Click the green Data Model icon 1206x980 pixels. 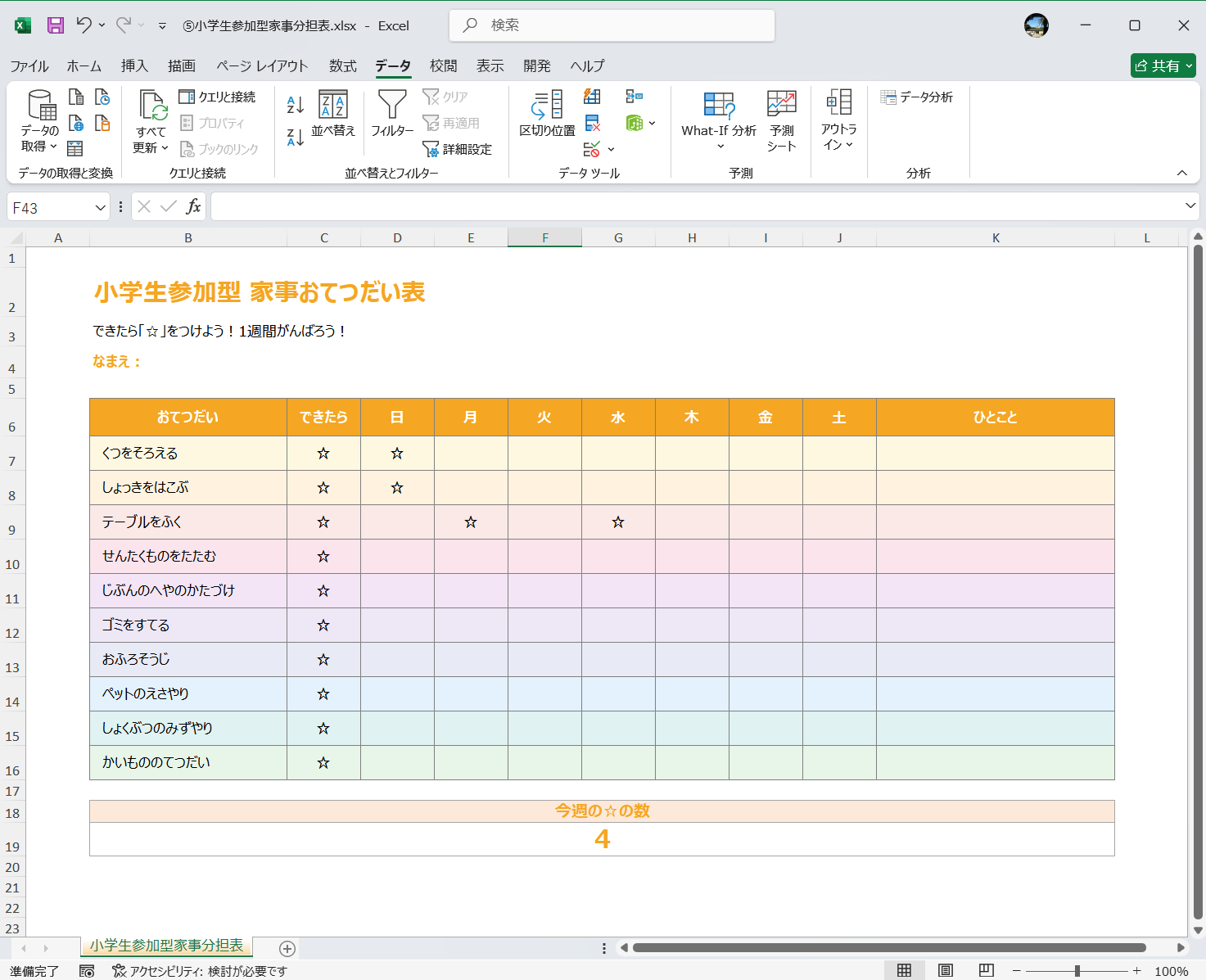click(635, 123)
